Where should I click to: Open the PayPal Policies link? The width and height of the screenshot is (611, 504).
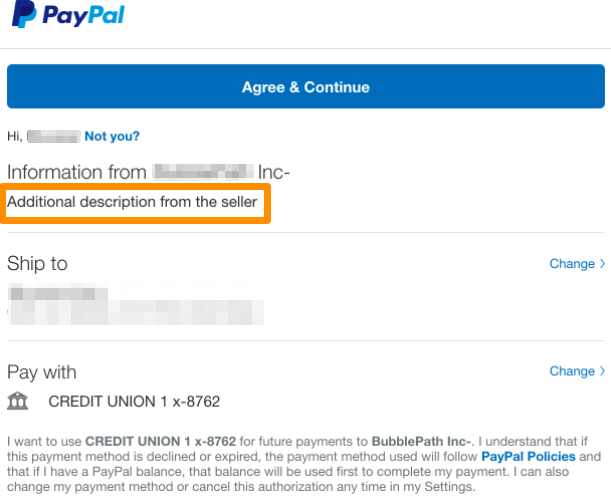529,456
